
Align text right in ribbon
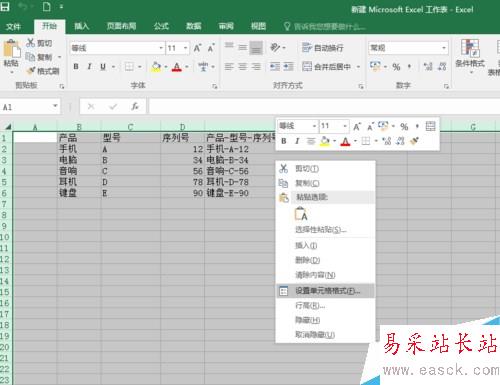coord(256,67)
